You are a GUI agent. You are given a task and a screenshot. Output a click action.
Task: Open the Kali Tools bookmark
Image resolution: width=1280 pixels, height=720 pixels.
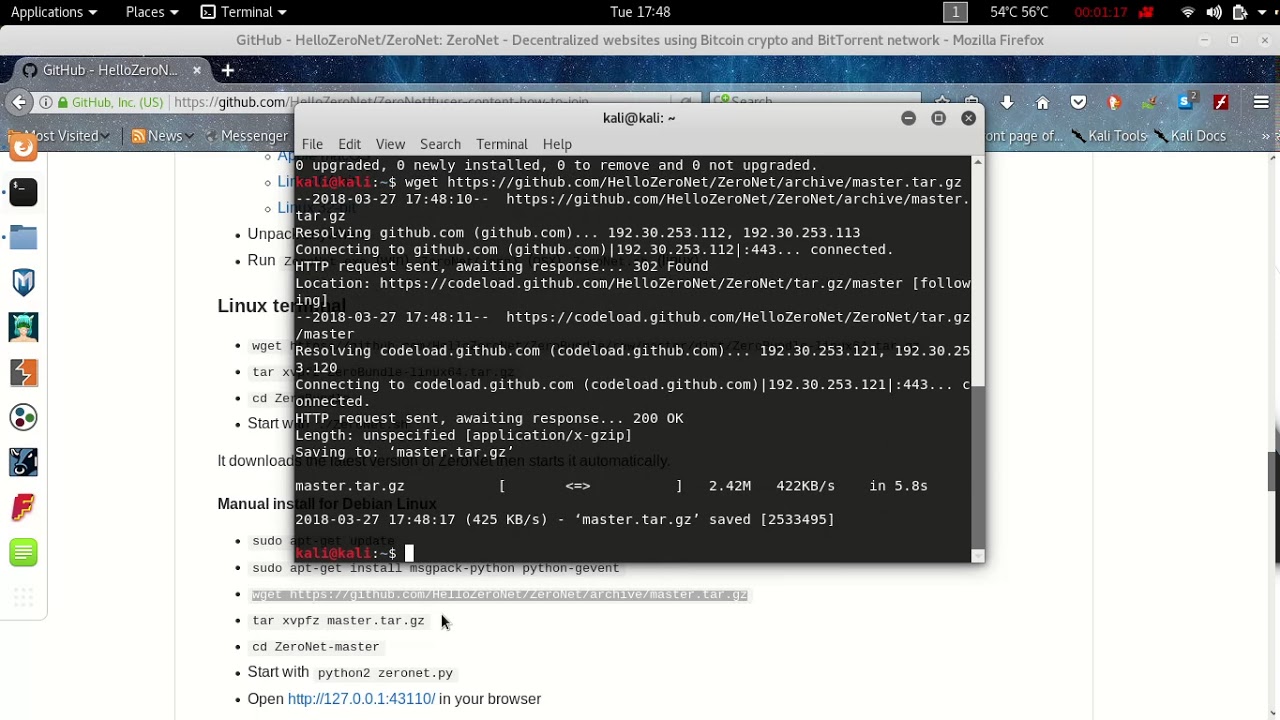pyautogui.click(x=1107, y=136)
